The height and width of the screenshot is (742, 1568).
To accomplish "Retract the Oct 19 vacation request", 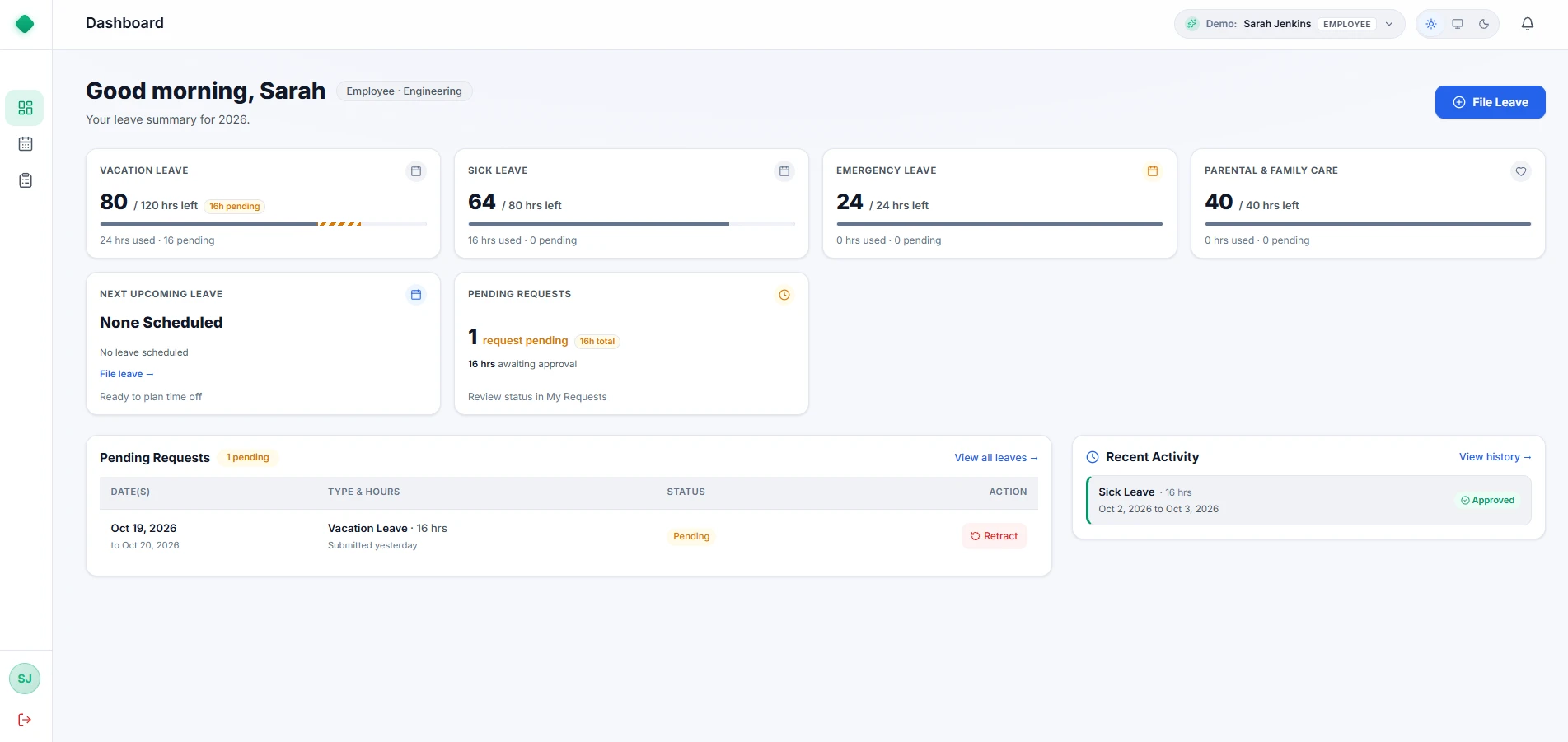I will click(x=994, y=536).
